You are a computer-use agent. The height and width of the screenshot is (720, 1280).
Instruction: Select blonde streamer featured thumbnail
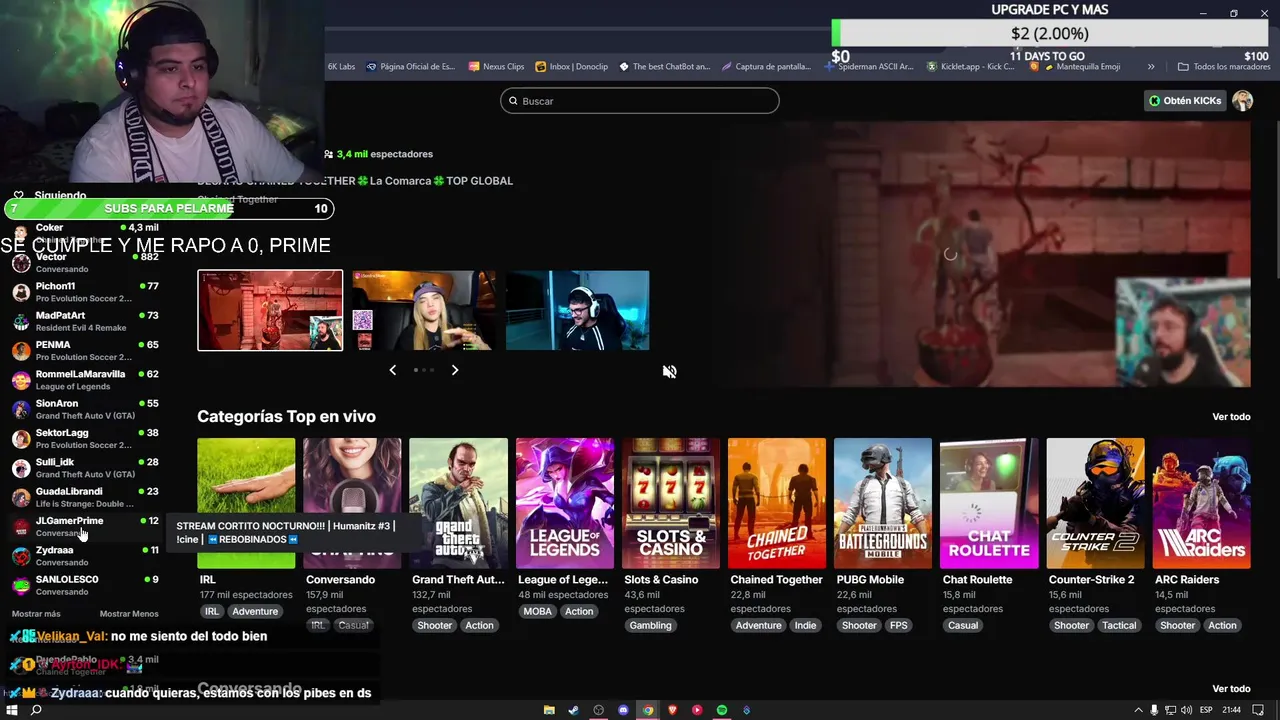pyautogui.click(x=423, y=311)
